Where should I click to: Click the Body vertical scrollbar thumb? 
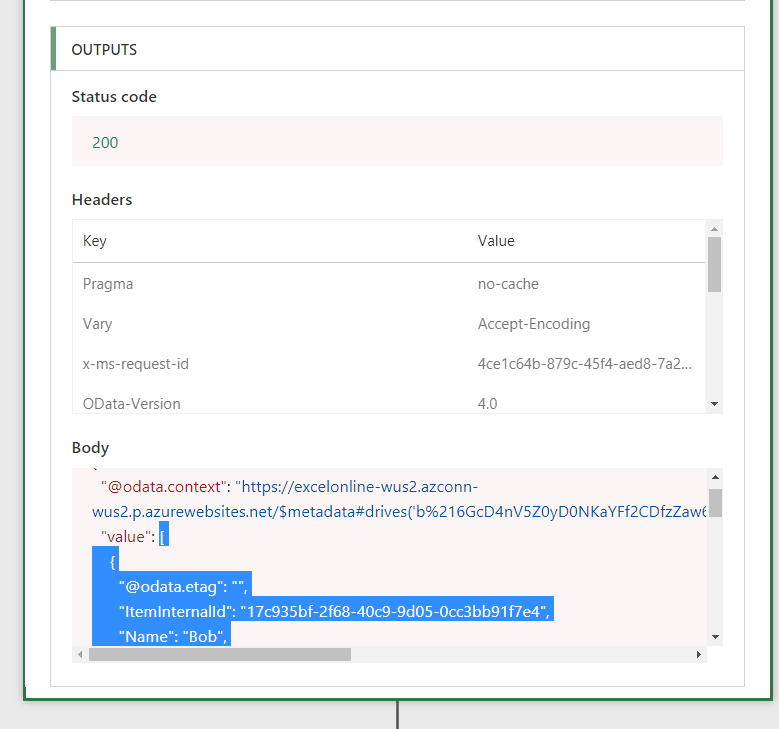point(714,502)
